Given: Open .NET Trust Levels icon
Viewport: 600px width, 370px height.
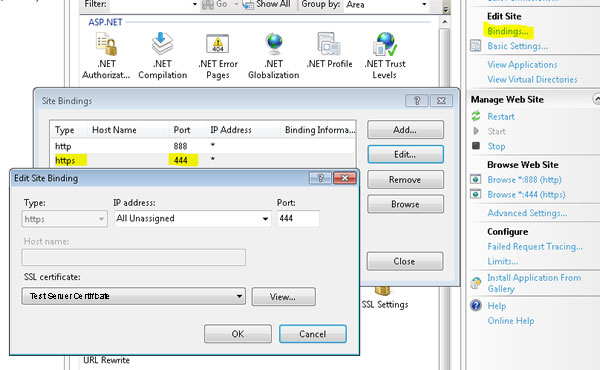Looking at the screenshot, I should point(385,44).
